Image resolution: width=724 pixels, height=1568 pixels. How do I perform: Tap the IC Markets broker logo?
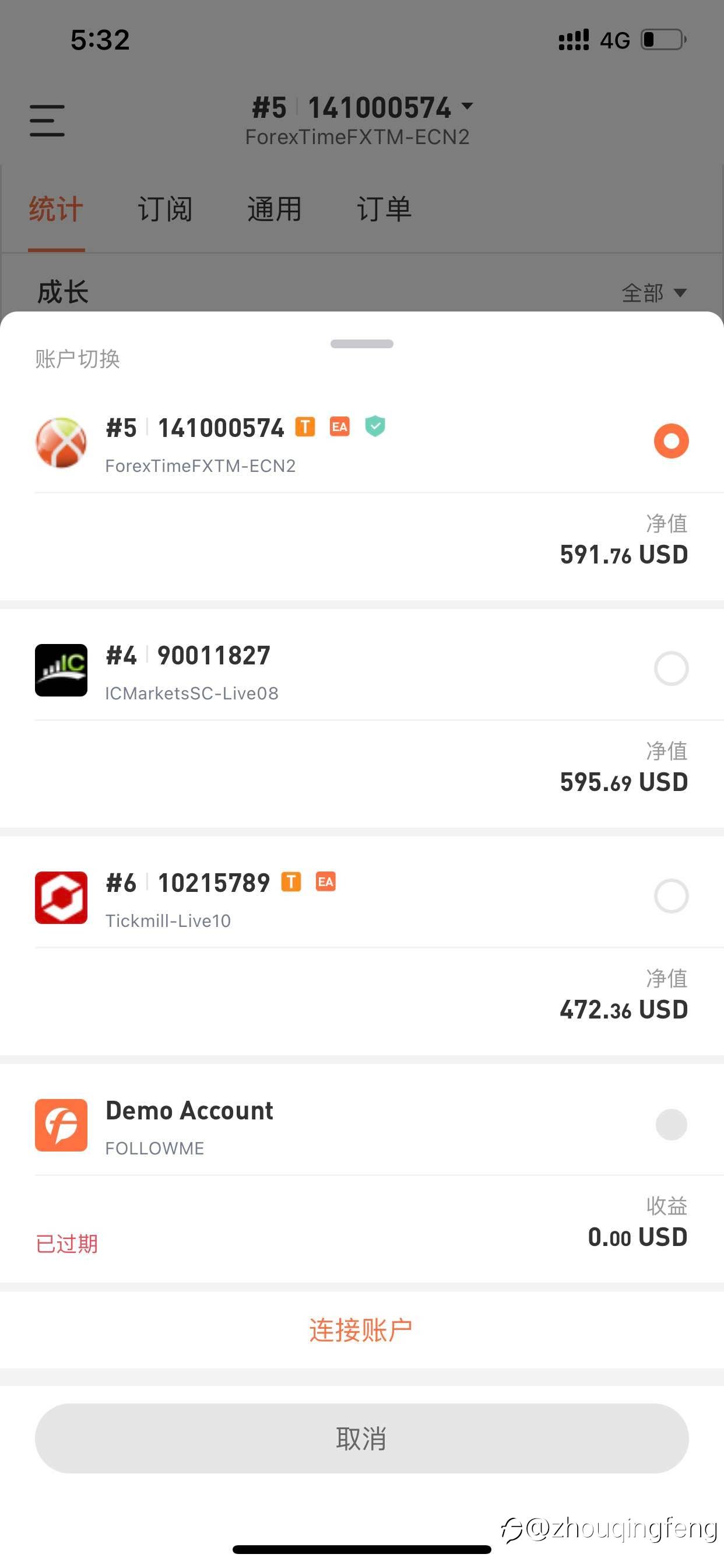(x=61, y=670)
